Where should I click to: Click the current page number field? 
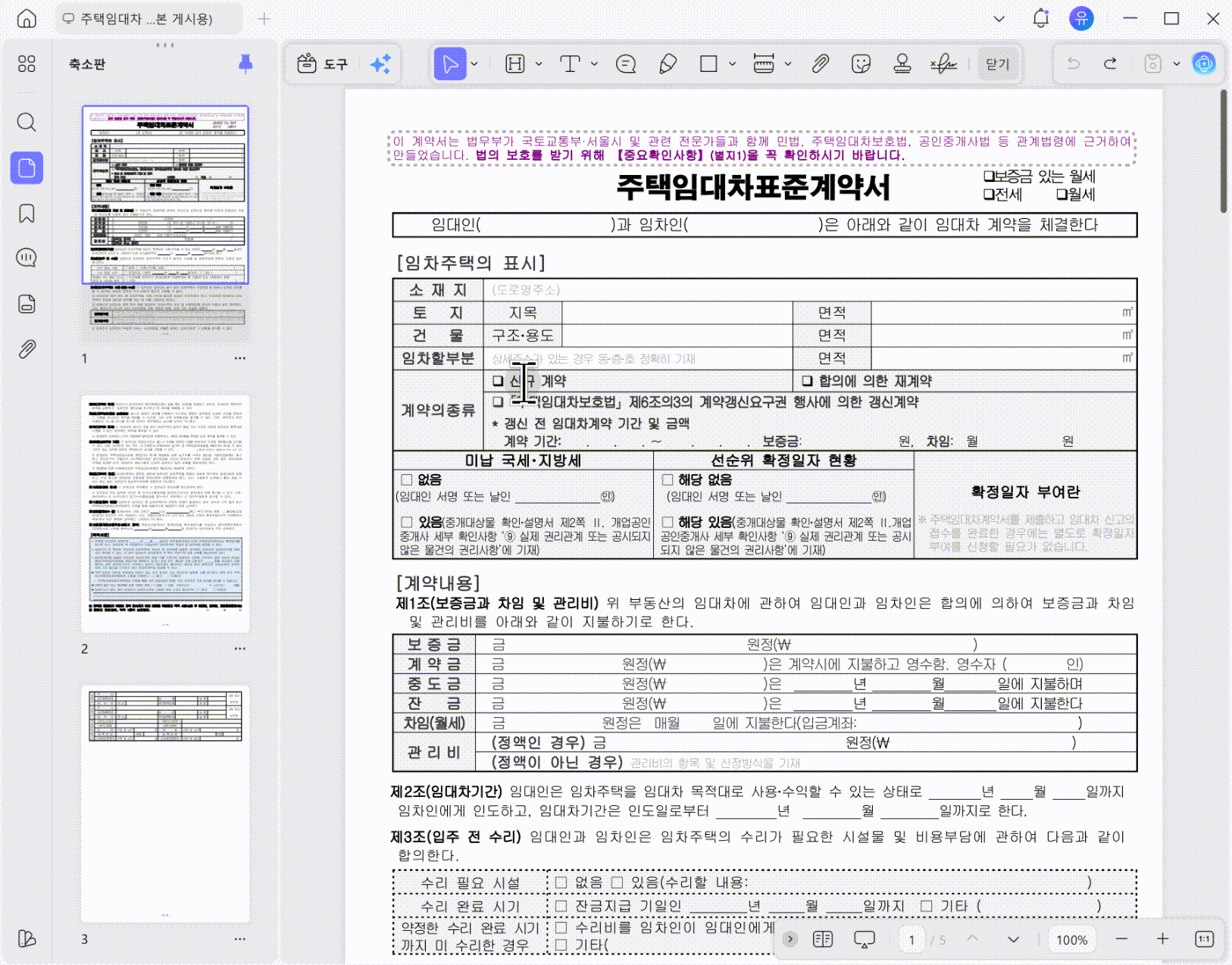(x=911, y=940)
